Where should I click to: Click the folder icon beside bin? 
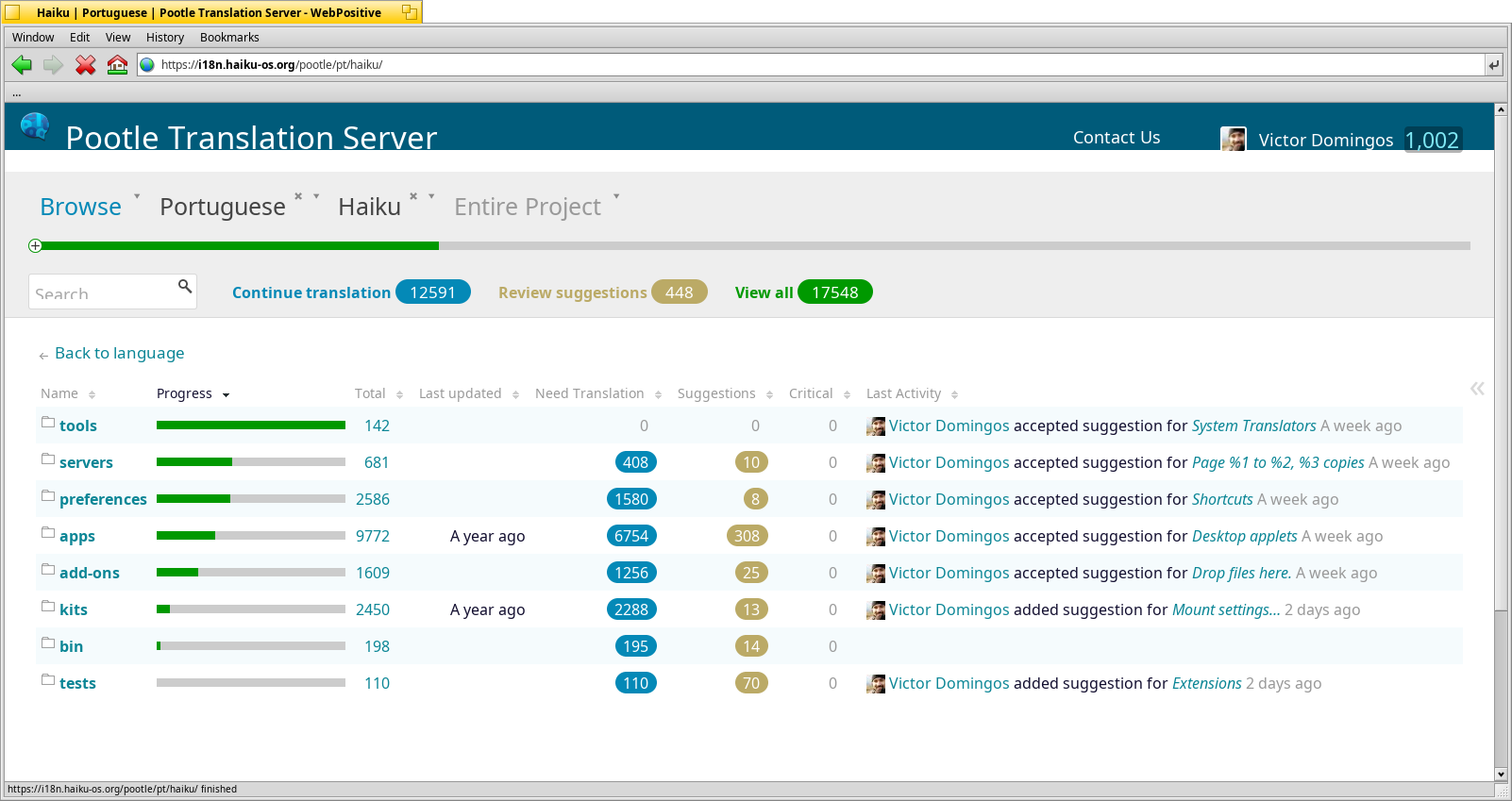tap(48, 642)
